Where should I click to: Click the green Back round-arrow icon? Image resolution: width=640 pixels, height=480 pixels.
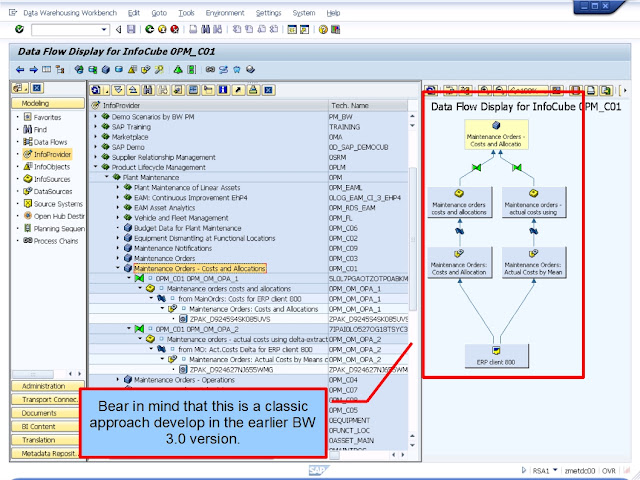click(x=150, y=29)
